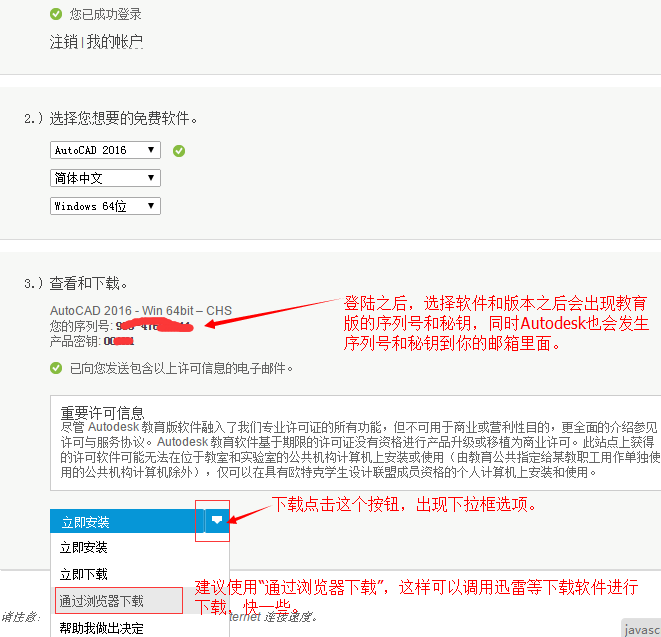The height and width of the screenshot is (637, 661).
Task: Click the green check next to 您已成功登录
Action: (x=56, y=14)
